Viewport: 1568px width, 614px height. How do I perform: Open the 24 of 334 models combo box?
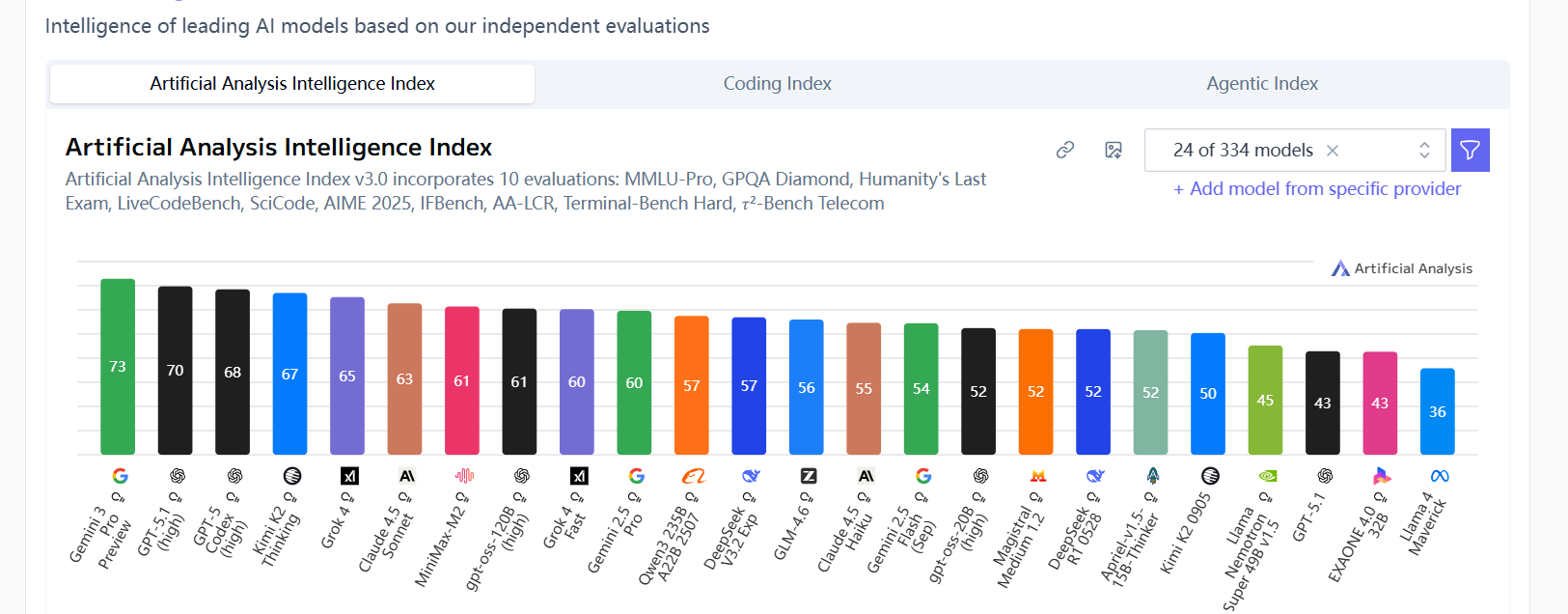click(1295, 150)
